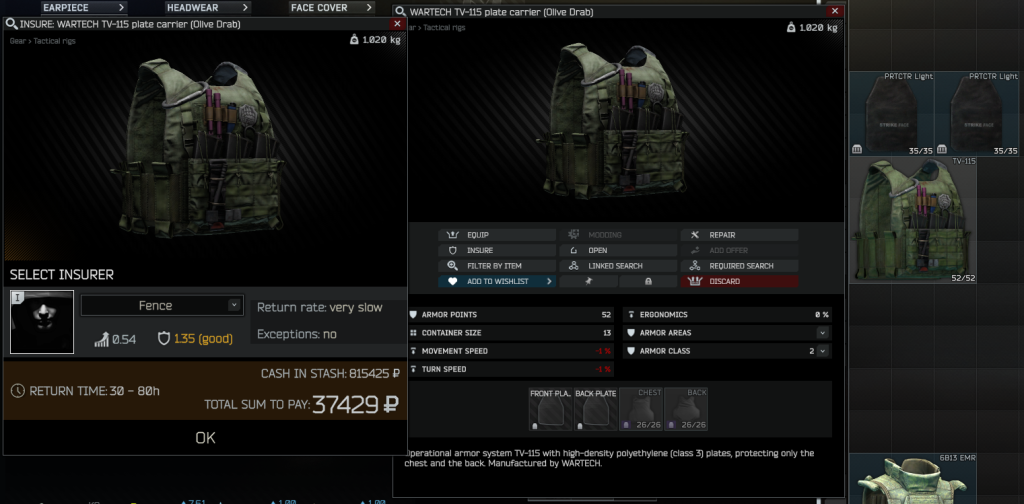Select the Back soft armor slot
1024x504 pixels.
point(686,409)
